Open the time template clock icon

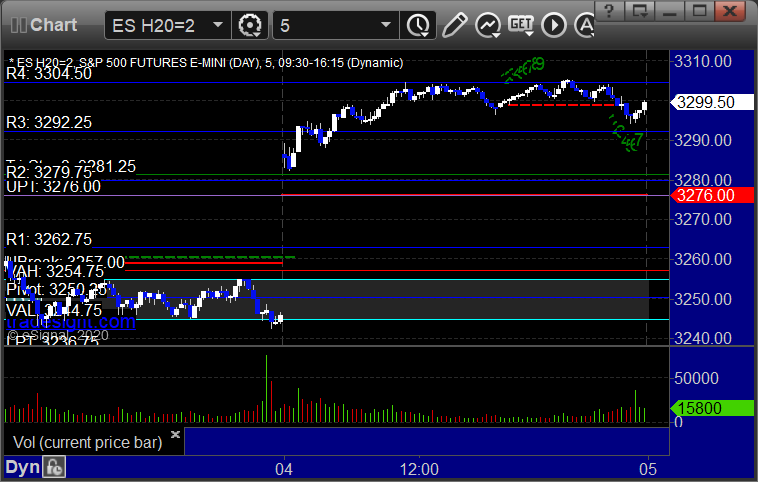click(x=418, y=25)
